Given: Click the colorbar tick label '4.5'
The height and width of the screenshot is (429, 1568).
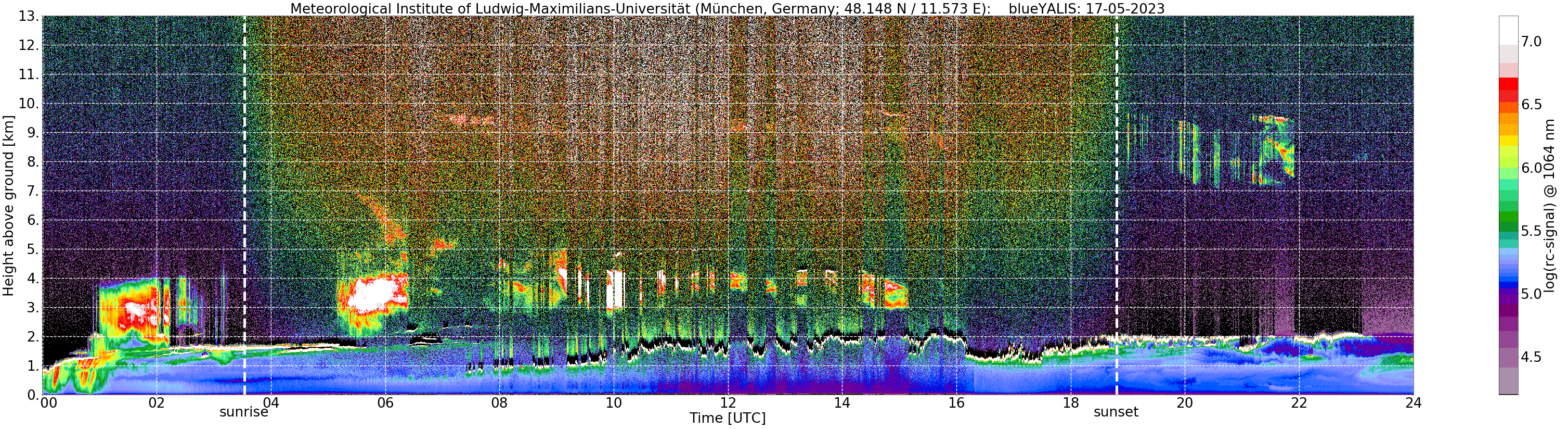Looking at the screenshot, I should [1531, 357].
